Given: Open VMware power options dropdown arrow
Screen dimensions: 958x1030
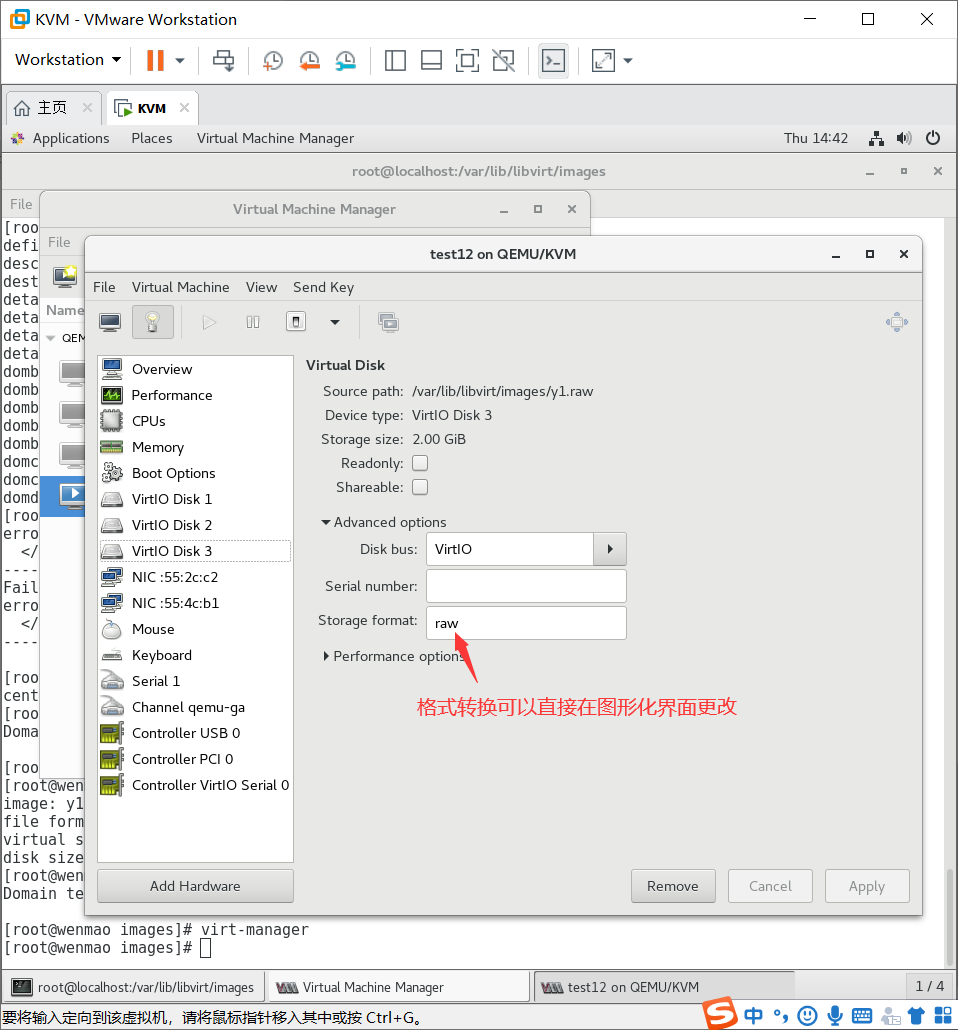Looking at the screenshot, I should click(x=180, y=60).
